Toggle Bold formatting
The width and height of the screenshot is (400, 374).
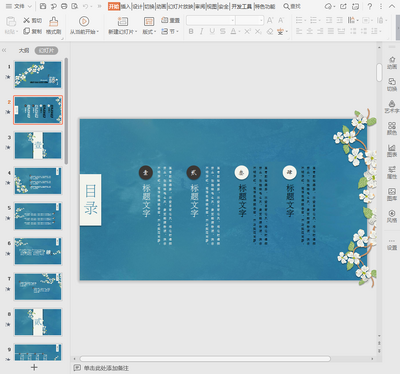click(x=191, y=31)
